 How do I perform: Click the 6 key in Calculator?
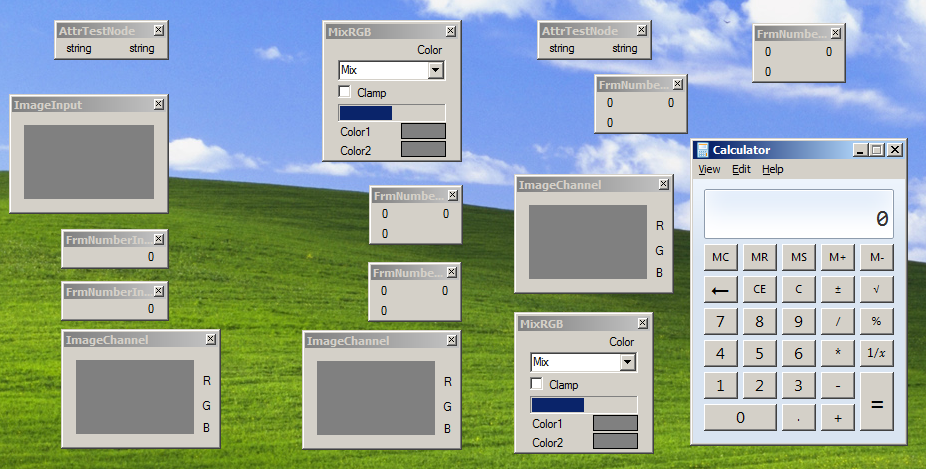point(798,353)
